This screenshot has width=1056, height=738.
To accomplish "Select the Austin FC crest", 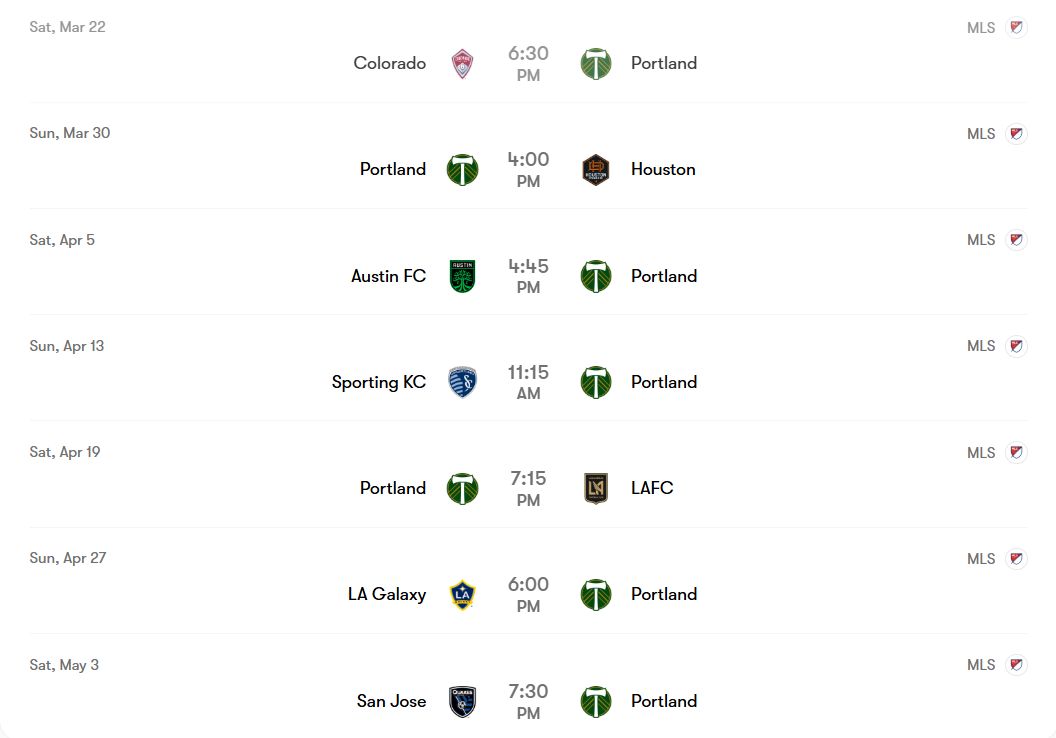I will click(x=462, y=276).
